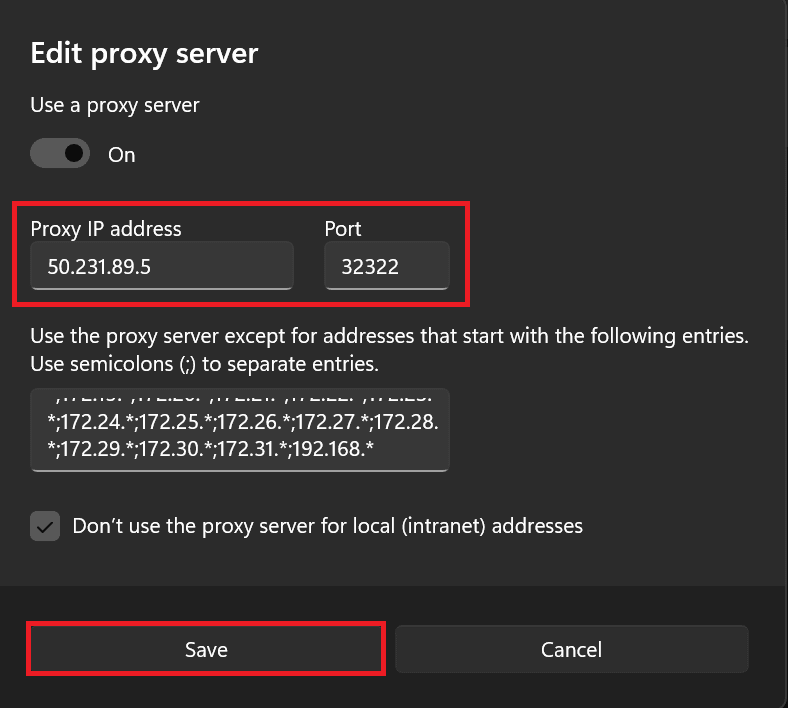Image resolution: width=788 pixels, height=708 pixels.
Task: Click the Port field showing 32322
Action: 387,266
